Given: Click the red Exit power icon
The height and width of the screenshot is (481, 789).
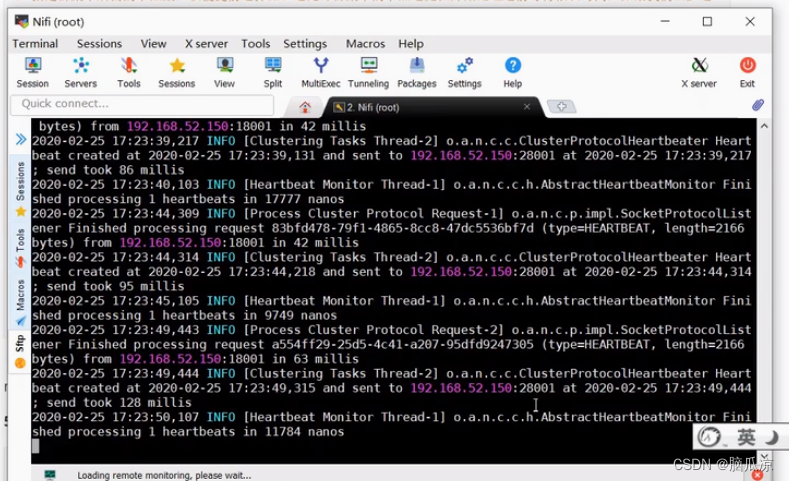Looking at the screenshot, I should 747,72.
